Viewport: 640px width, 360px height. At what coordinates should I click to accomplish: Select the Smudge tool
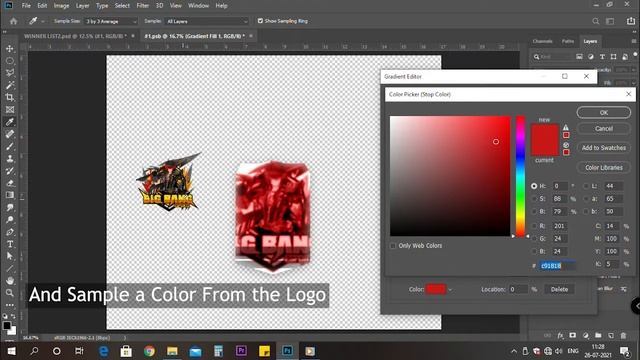pyautogui.click(x=10, y=208)
